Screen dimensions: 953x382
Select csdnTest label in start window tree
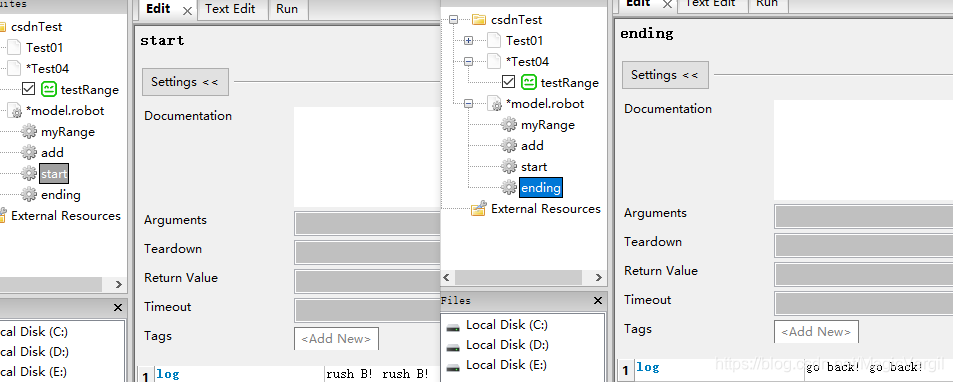pyautogui.click(x=36, y=27)
